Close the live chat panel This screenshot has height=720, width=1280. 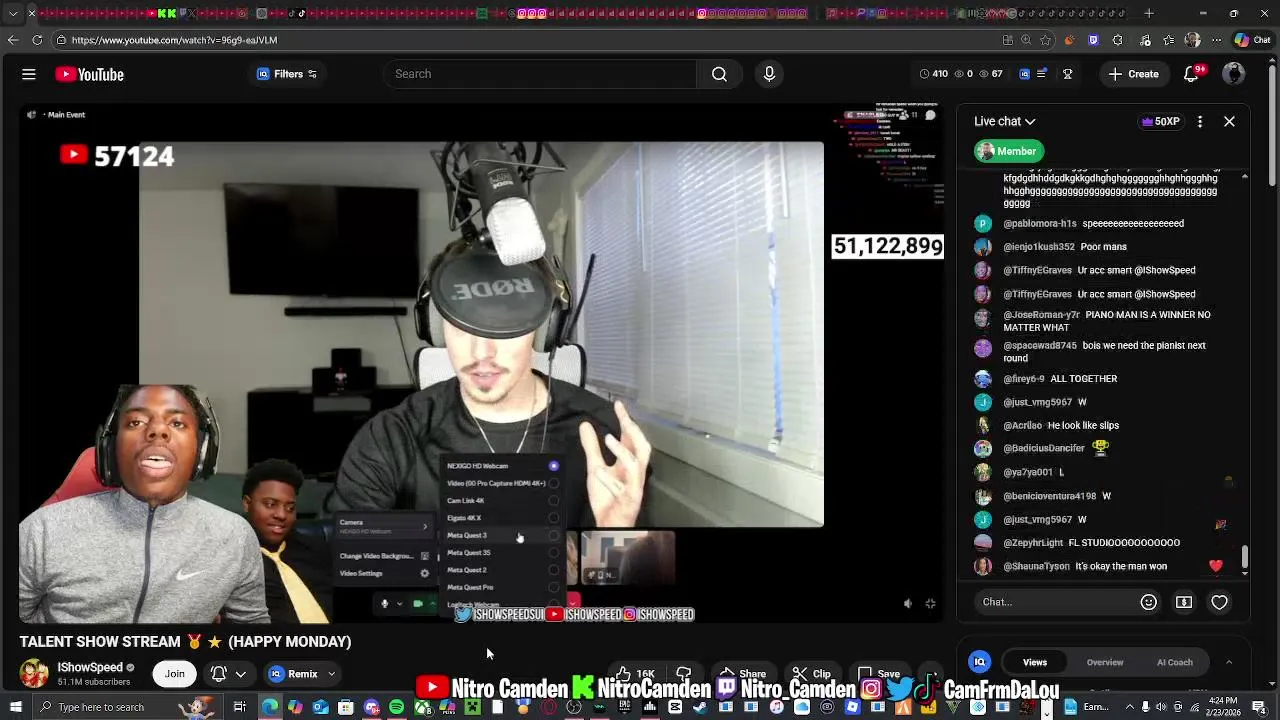(x=1229, y=121)
